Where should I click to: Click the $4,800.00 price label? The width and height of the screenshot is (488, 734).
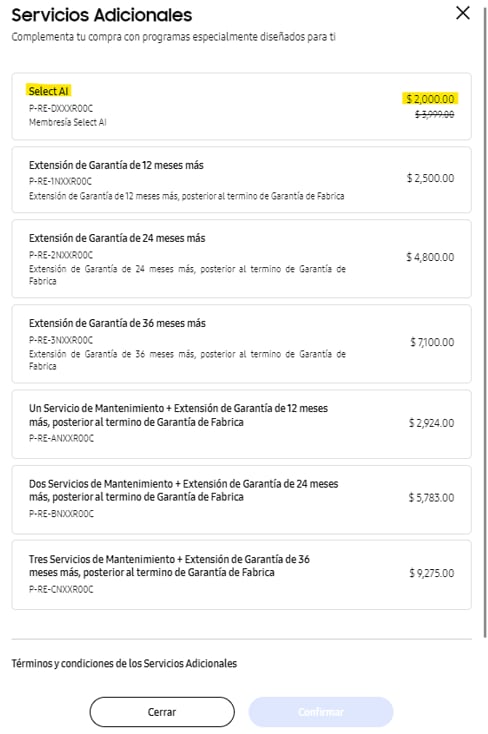coord(430,257)
